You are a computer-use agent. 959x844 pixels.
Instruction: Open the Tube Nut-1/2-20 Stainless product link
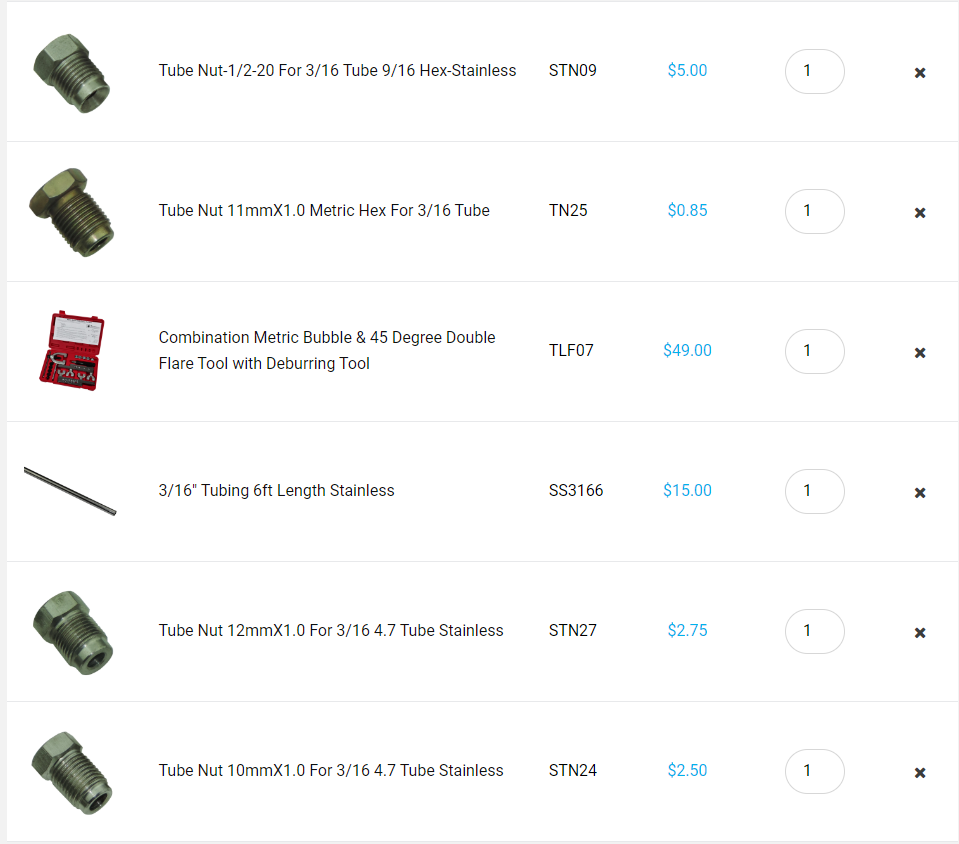coord(337,71)
